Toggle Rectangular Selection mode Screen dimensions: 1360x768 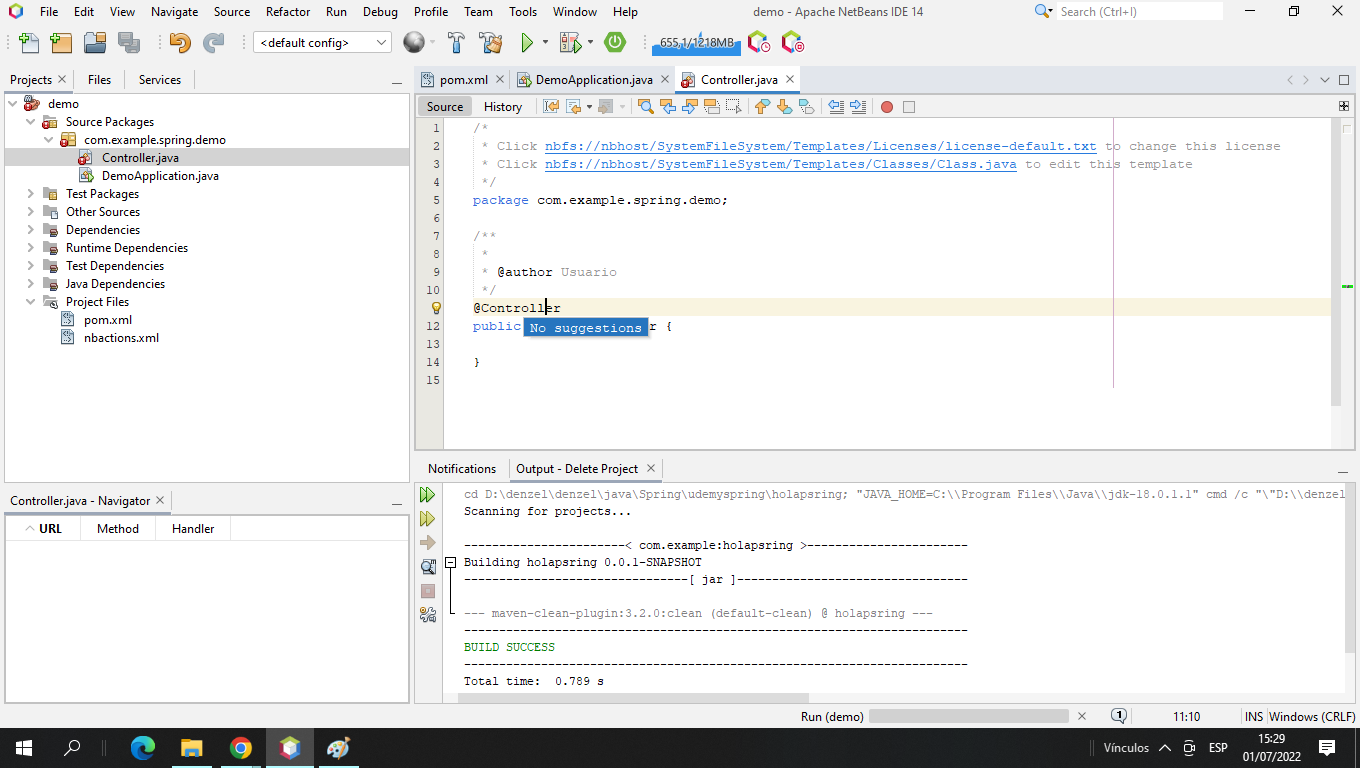[x=734, y=107]
